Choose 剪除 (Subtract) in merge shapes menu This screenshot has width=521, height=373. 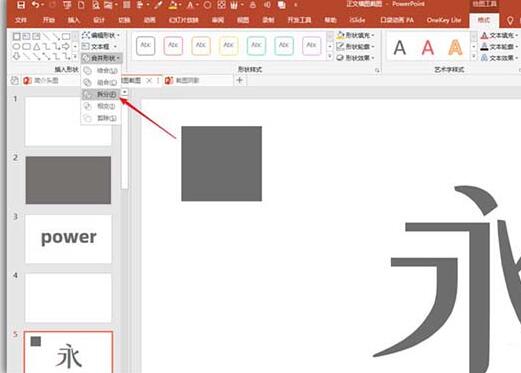pyautogui.click(x=101, y=118)
